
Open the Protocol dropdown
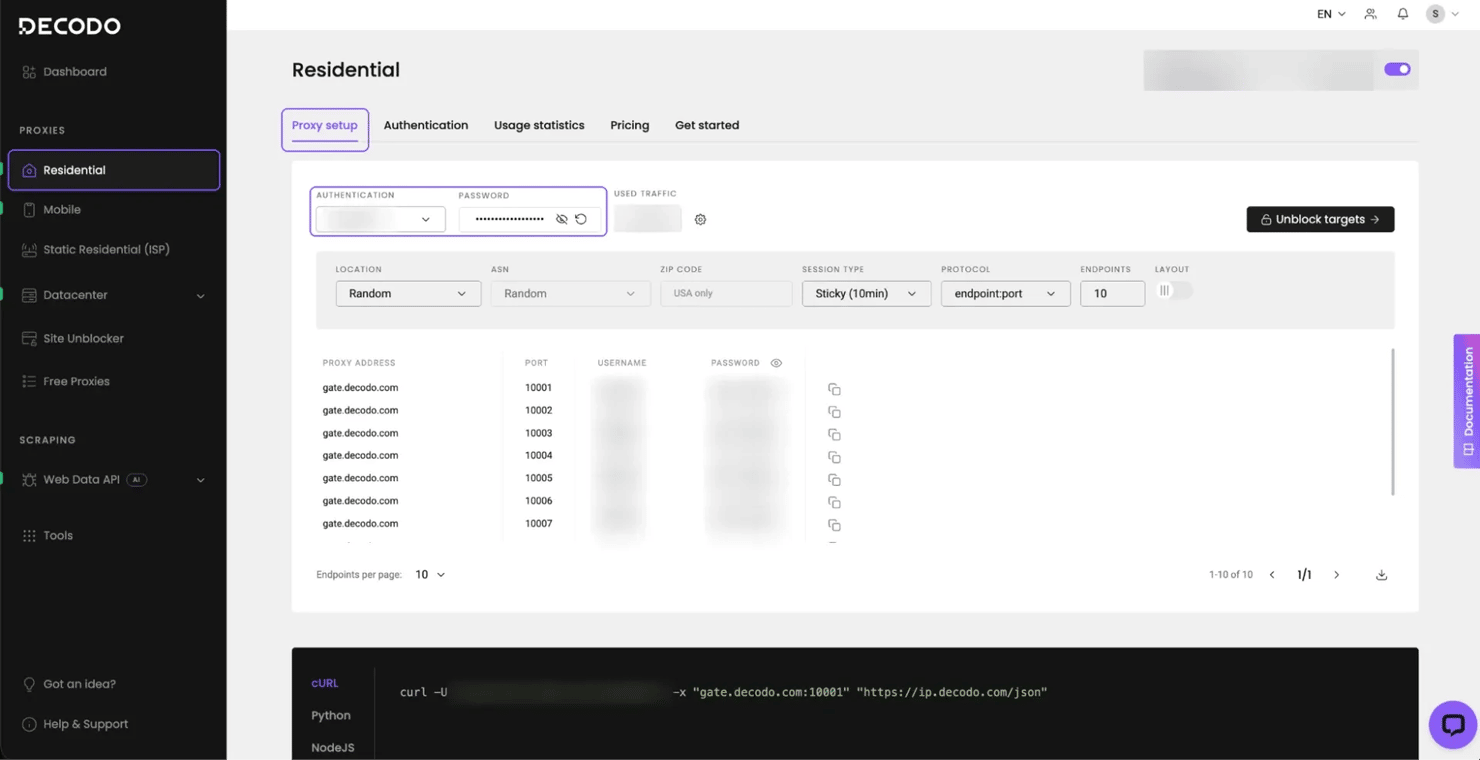pyautogui.click(x=1005, y=293)
